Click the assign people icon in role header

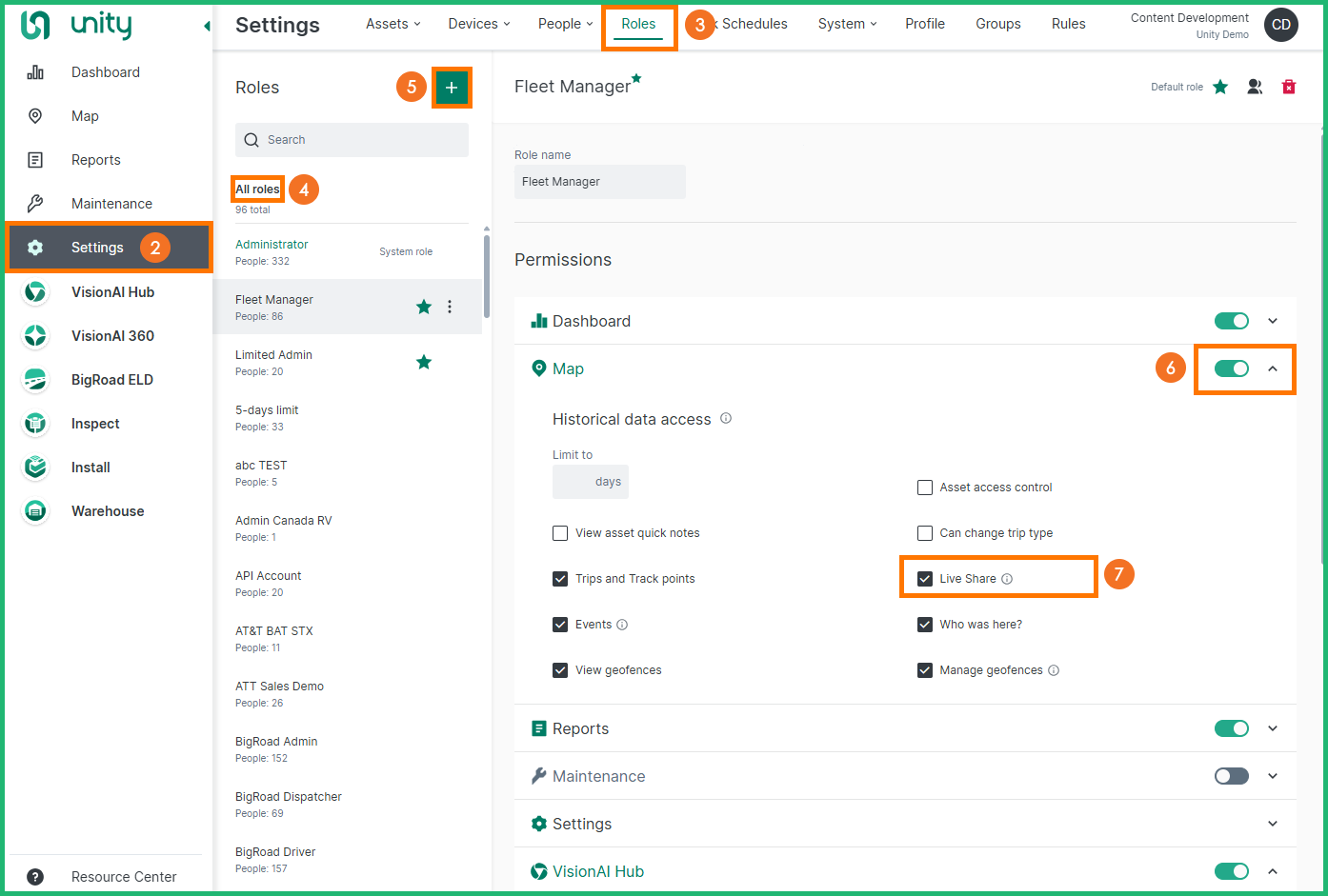1255,87
